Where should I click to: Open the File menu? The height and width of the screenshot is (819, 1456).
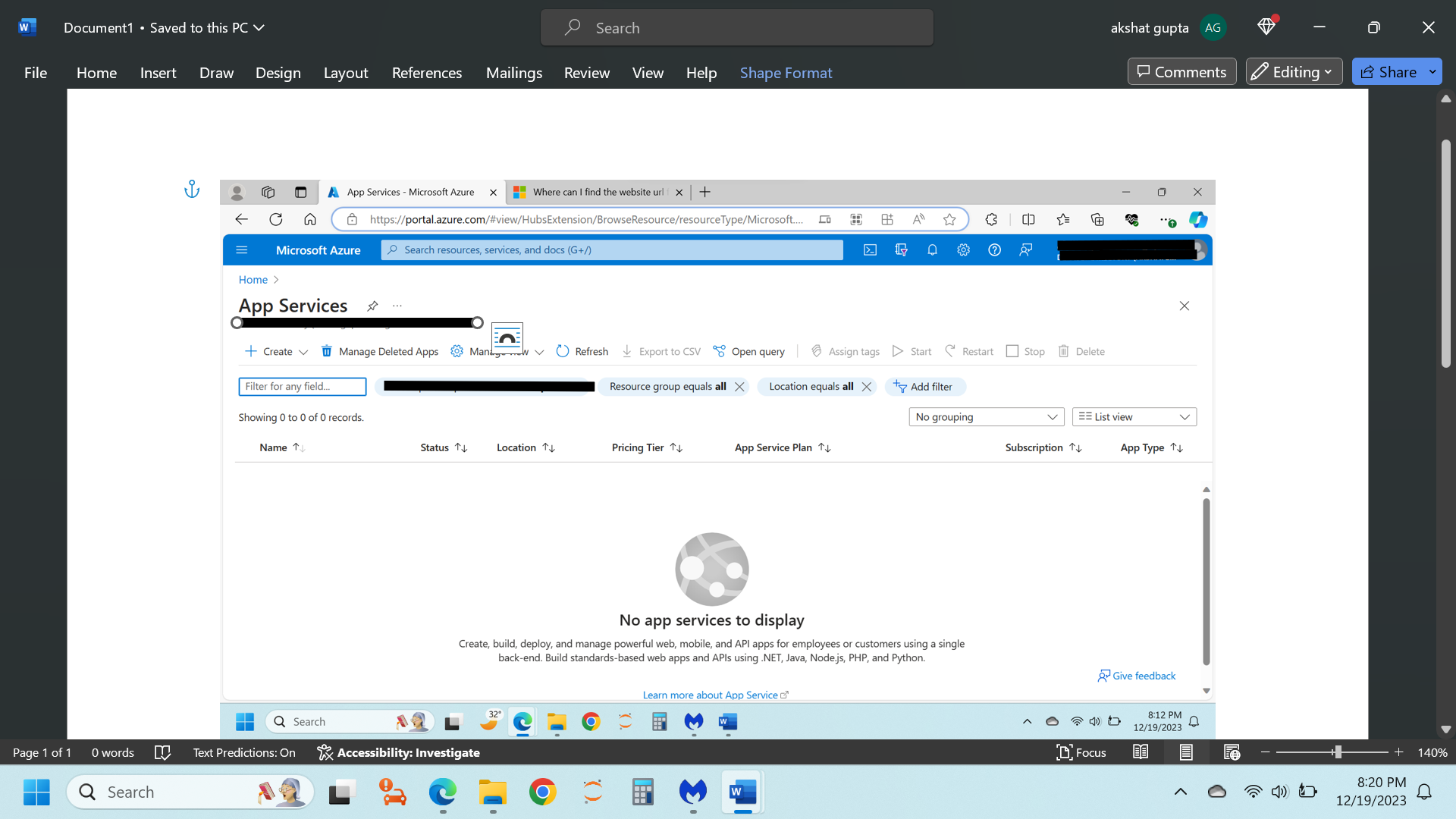[x=36, y=73]
